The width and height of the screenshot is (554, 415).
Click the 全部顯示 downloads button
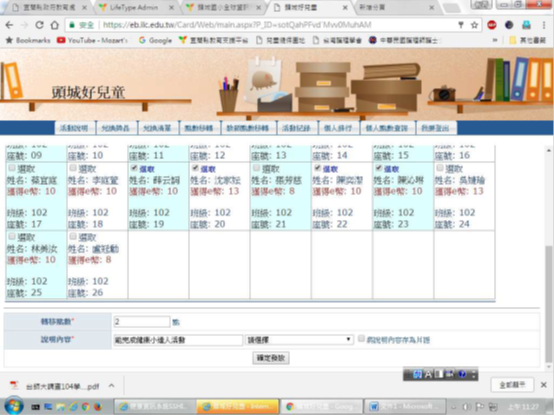[x=512, y=385]
